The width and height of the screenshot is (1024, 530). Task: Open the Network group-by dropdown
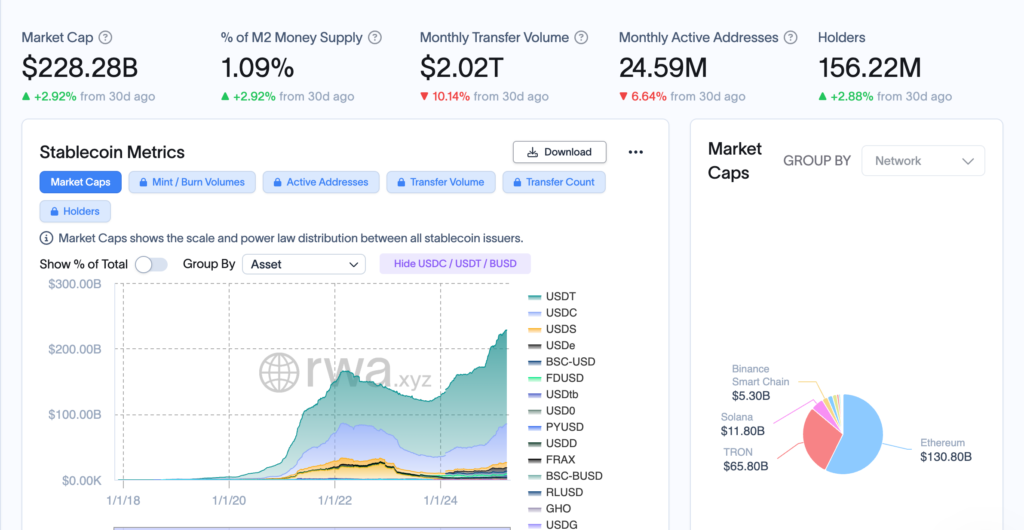[922, 161]
